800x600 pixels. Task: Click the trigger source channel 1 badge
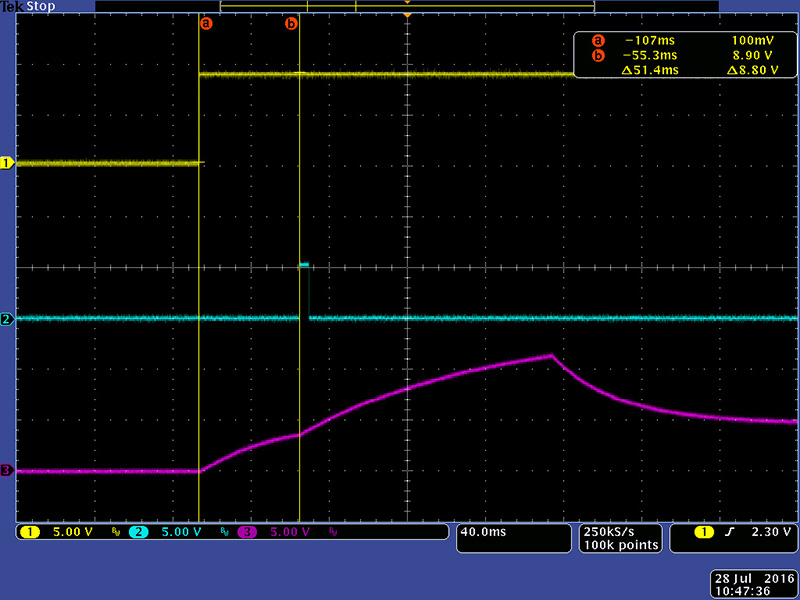706,533
